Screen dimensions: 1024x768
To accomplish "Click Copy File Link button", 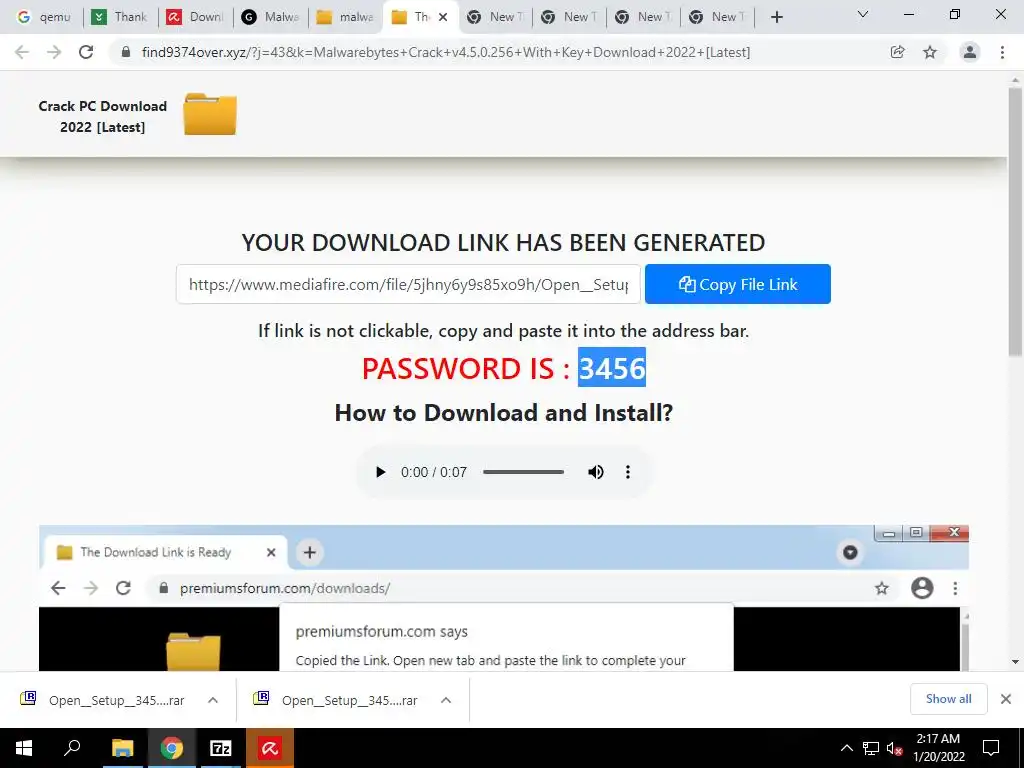I will click(738, 284).
